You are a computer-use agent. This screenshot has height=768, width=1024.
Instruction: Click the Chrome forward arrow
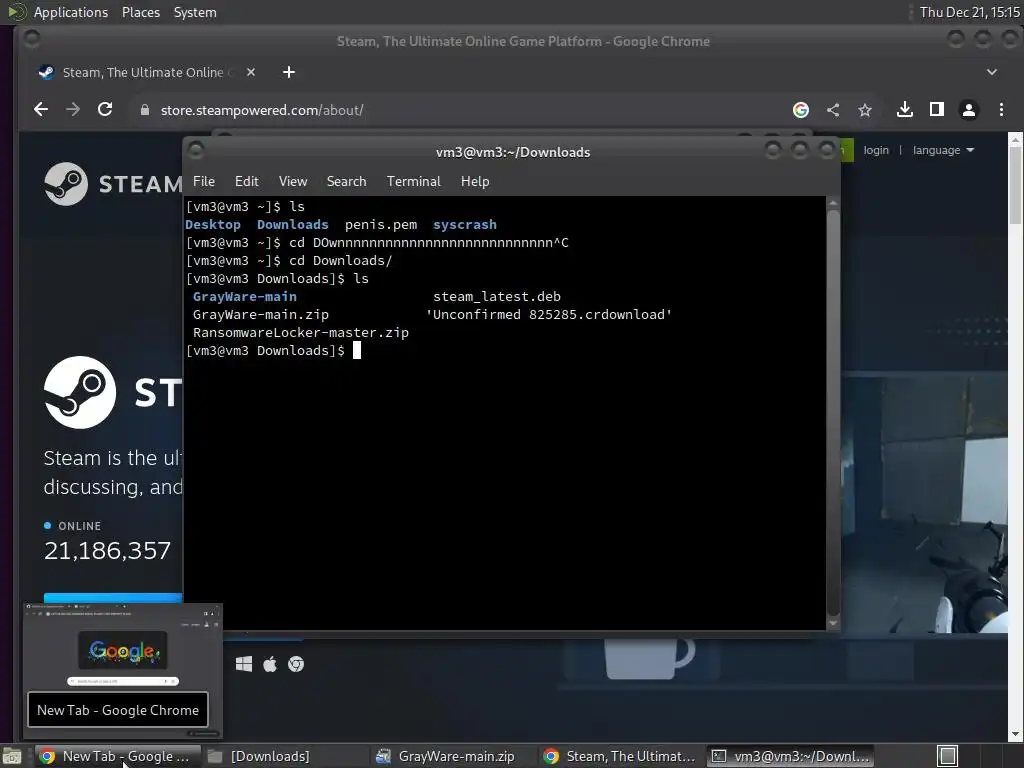point(73,110)
